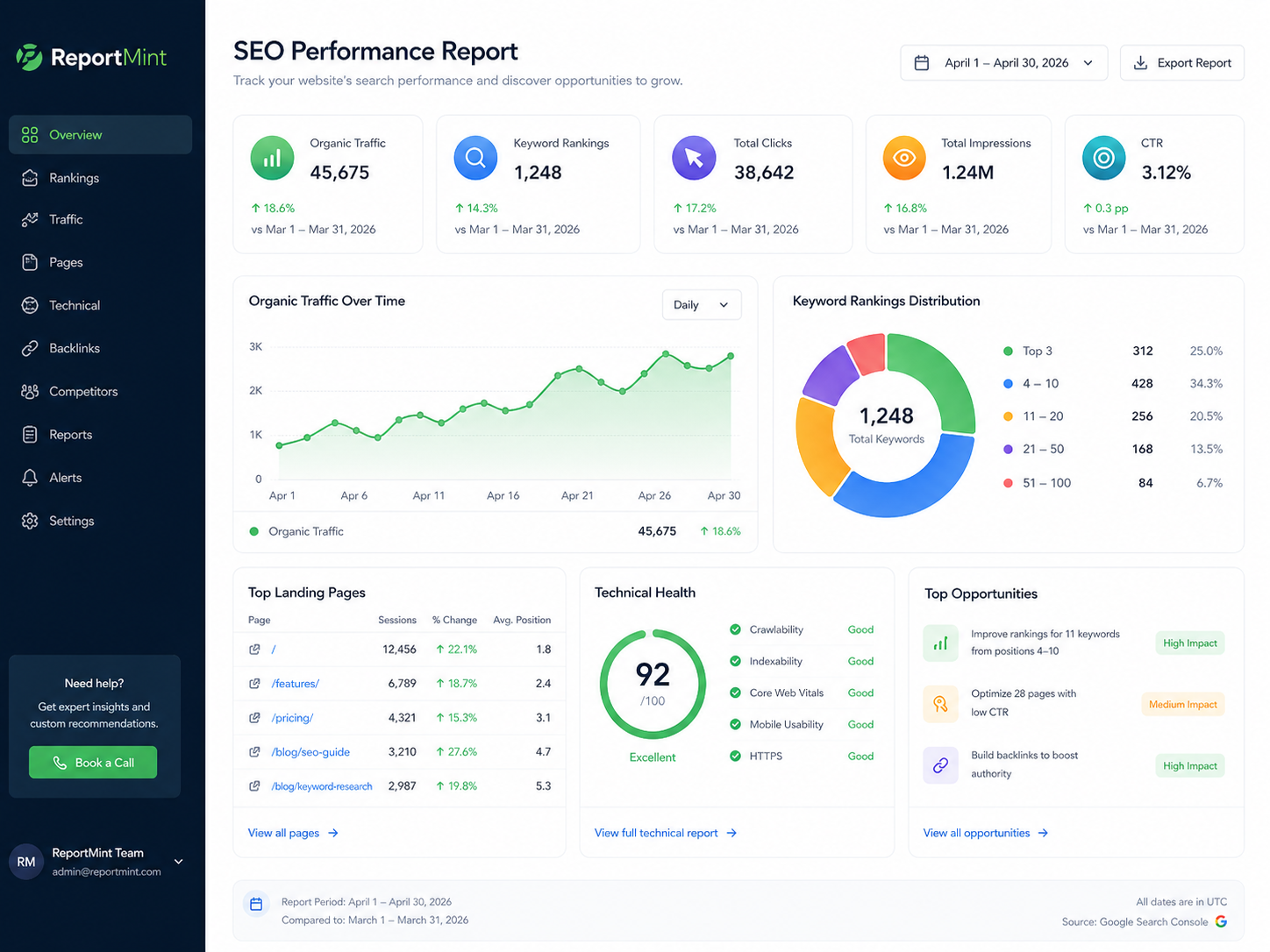This screenshot has width=1270, height=952.
Task: Click the purple Total Clicks cursor icon
Action: point(694,158)
